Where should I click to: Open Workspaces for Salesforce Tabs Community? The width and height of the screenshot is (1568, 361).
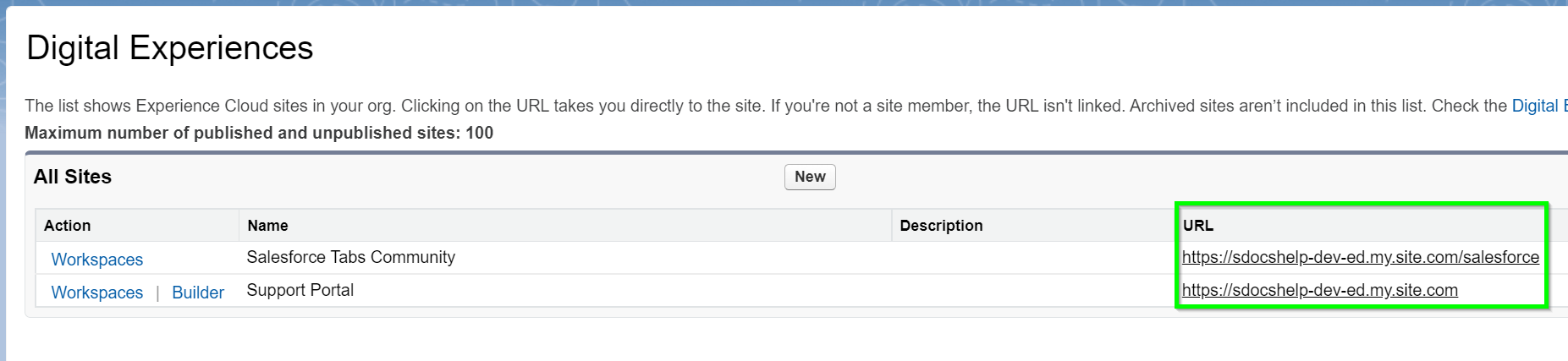tap(97, 260)
